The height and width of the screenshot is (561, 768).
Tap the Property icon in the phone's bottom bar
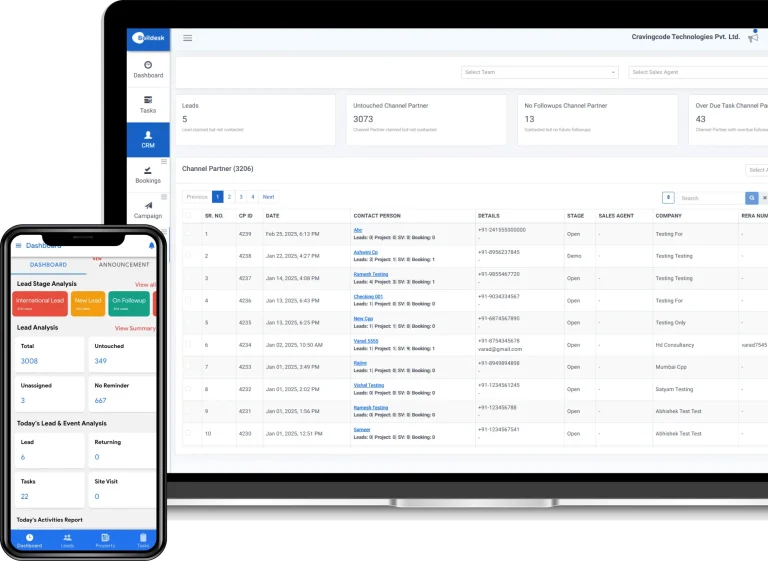click(105, 540)
